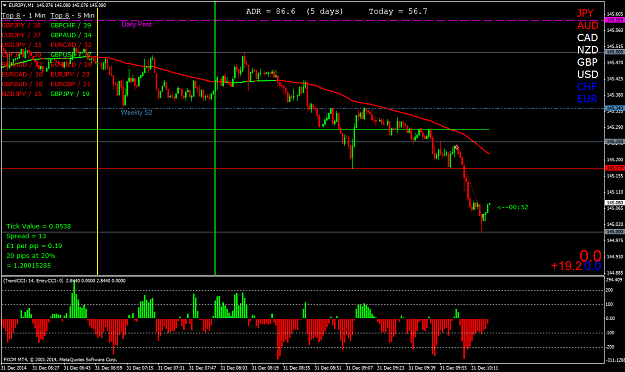Click the 'GBPJPY / 38' entry
Image resolution: width=625 pixels, height=372 pixels.
click(x=21, y=25)
